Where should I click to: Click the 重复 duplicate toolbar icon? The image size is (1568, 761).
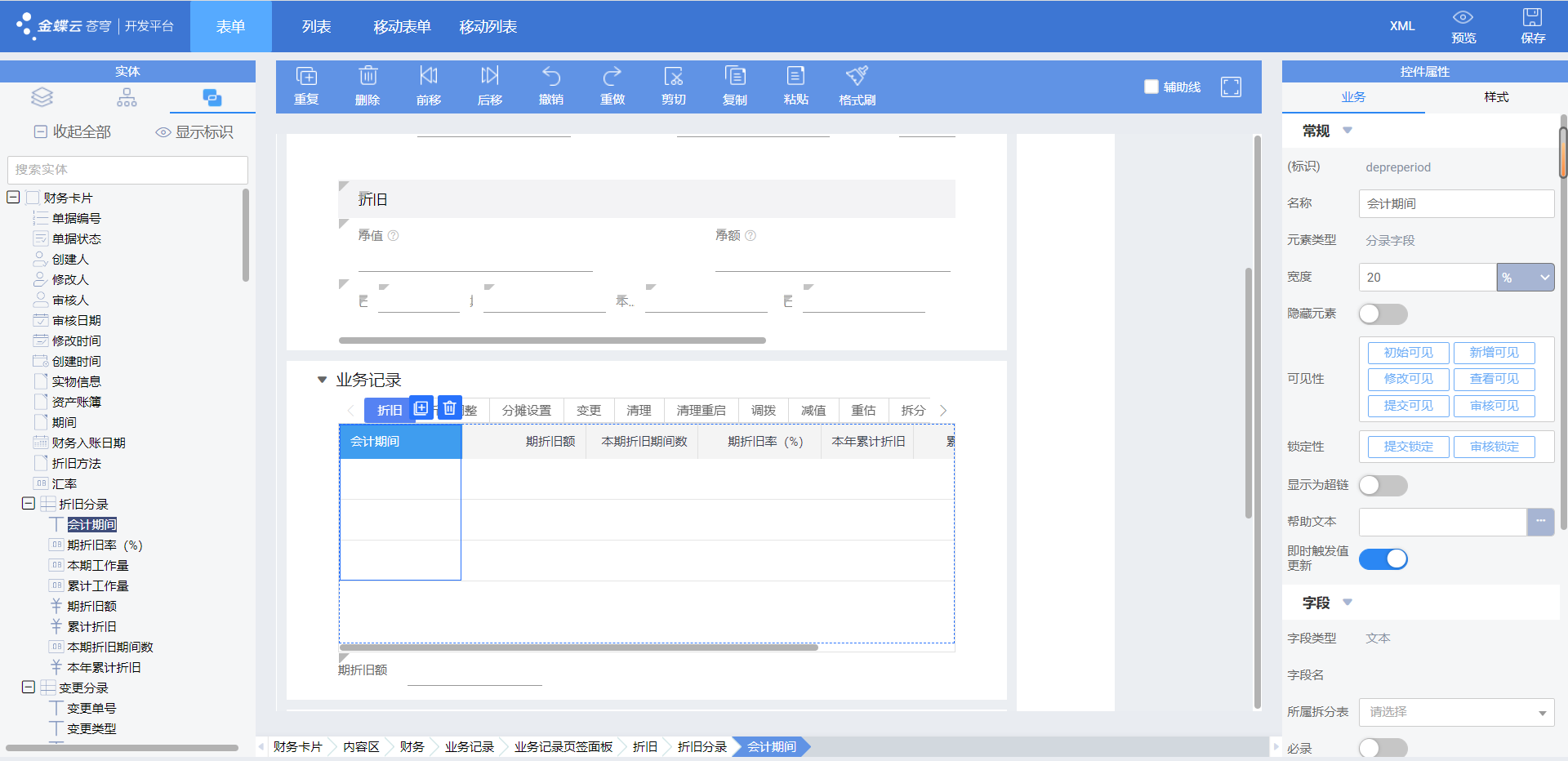coord(306,86)
